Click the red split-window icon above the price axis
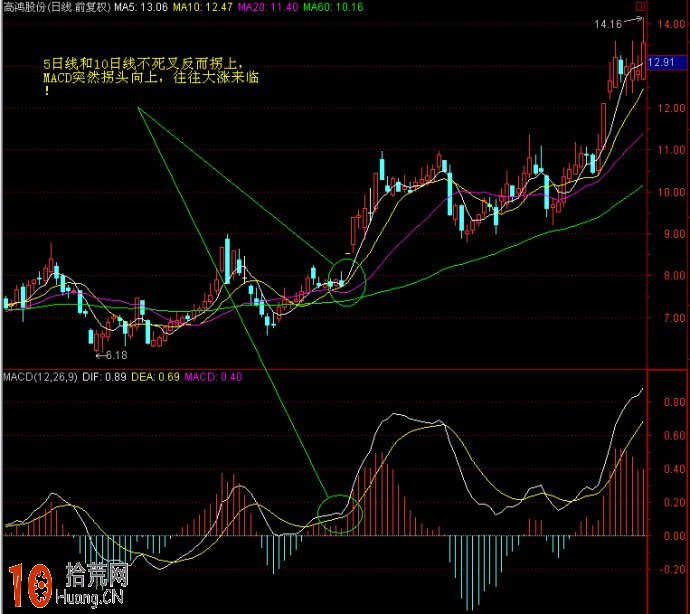Image resolution: width=690 pixels, height=614 pixels. (641, 6)
